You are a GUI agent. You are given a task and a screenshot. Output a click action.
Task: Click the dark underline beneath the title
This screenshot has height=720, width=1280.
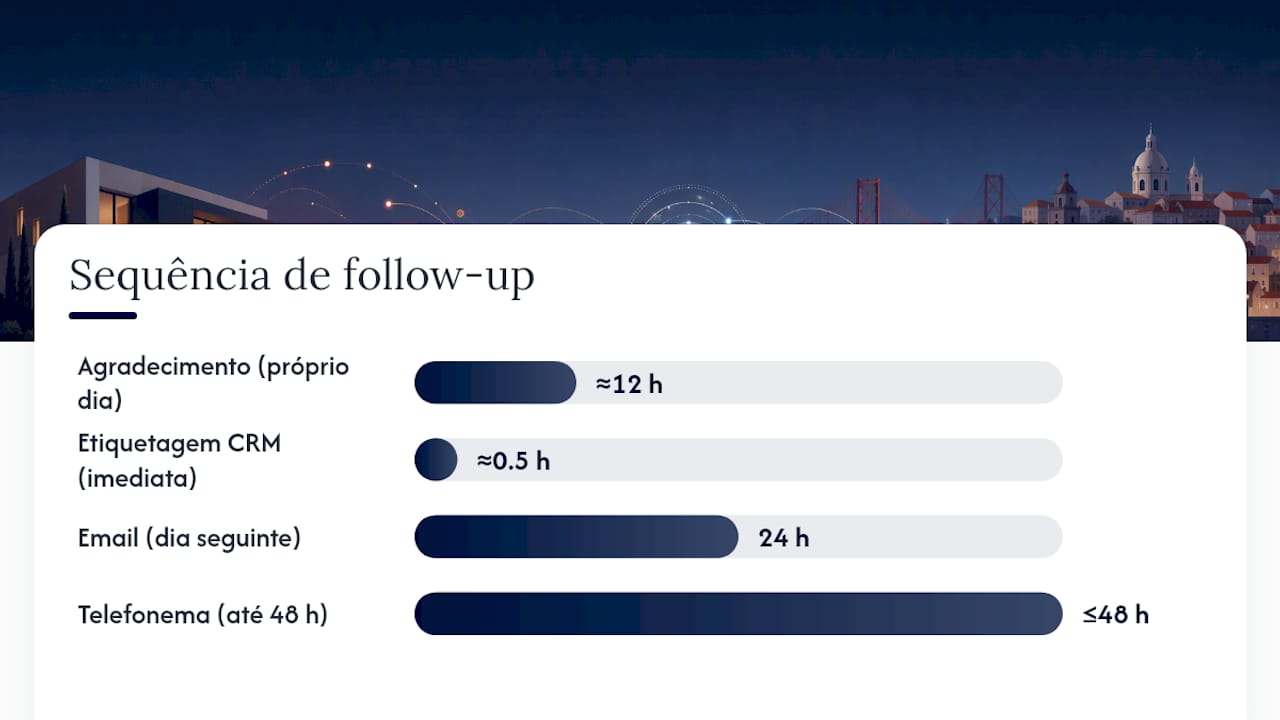pyautogui.click(x=103, y=316)
